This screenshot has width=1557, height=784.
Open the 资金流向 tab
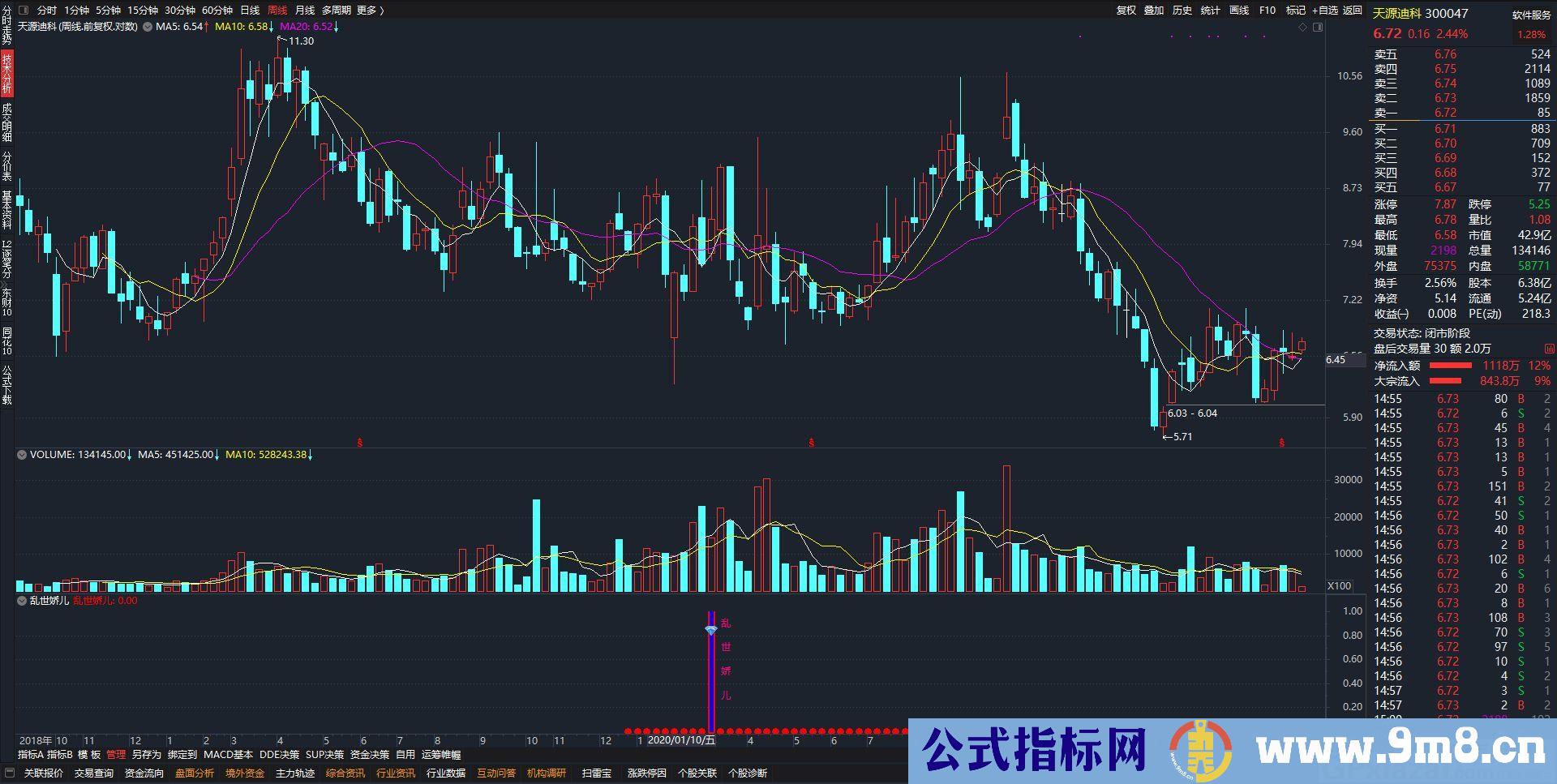[144, 773]
